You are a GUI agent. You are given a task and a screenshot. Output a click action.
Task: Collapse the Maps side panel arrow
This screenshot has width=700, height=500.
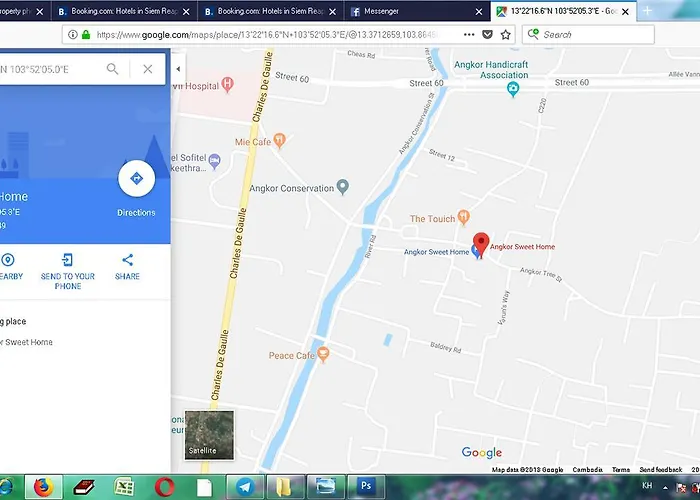pyautogui.click(x=178, y=69)
